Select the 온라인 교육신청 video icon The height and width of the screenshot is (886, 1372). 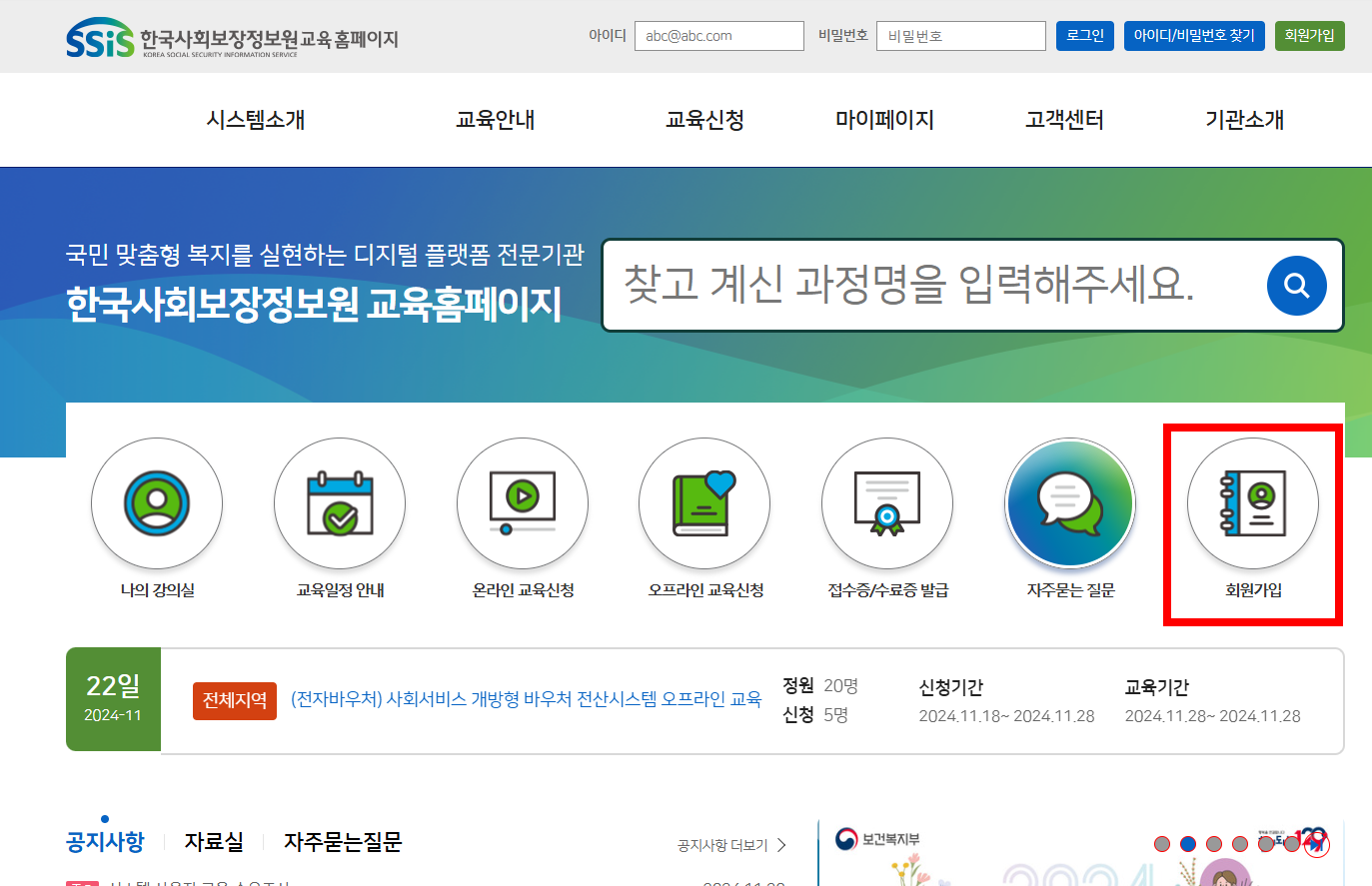[522, 503]
